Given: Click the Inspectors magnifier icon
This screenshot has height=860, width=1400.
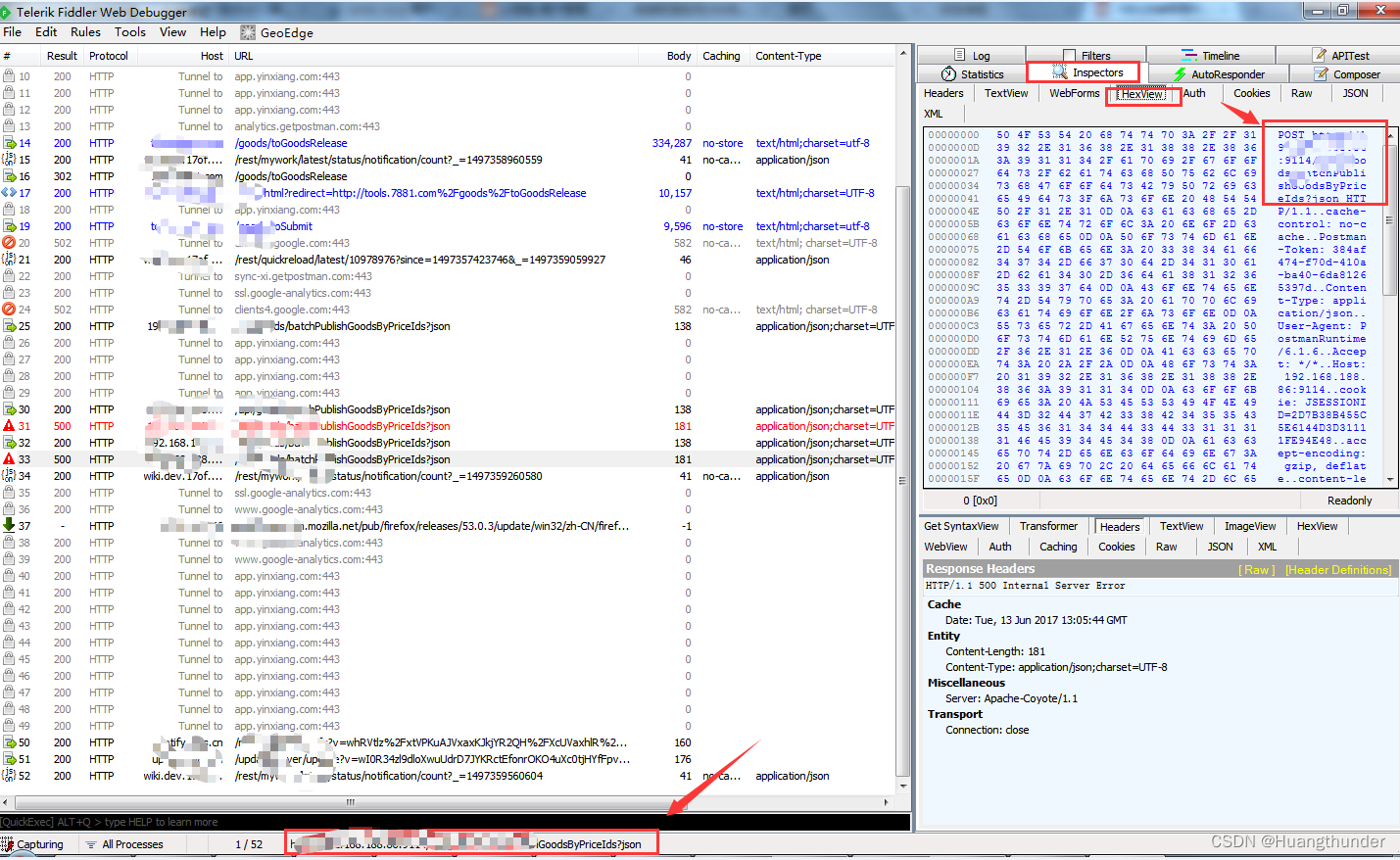Looking at the screenshot, I should (1059, 72).
